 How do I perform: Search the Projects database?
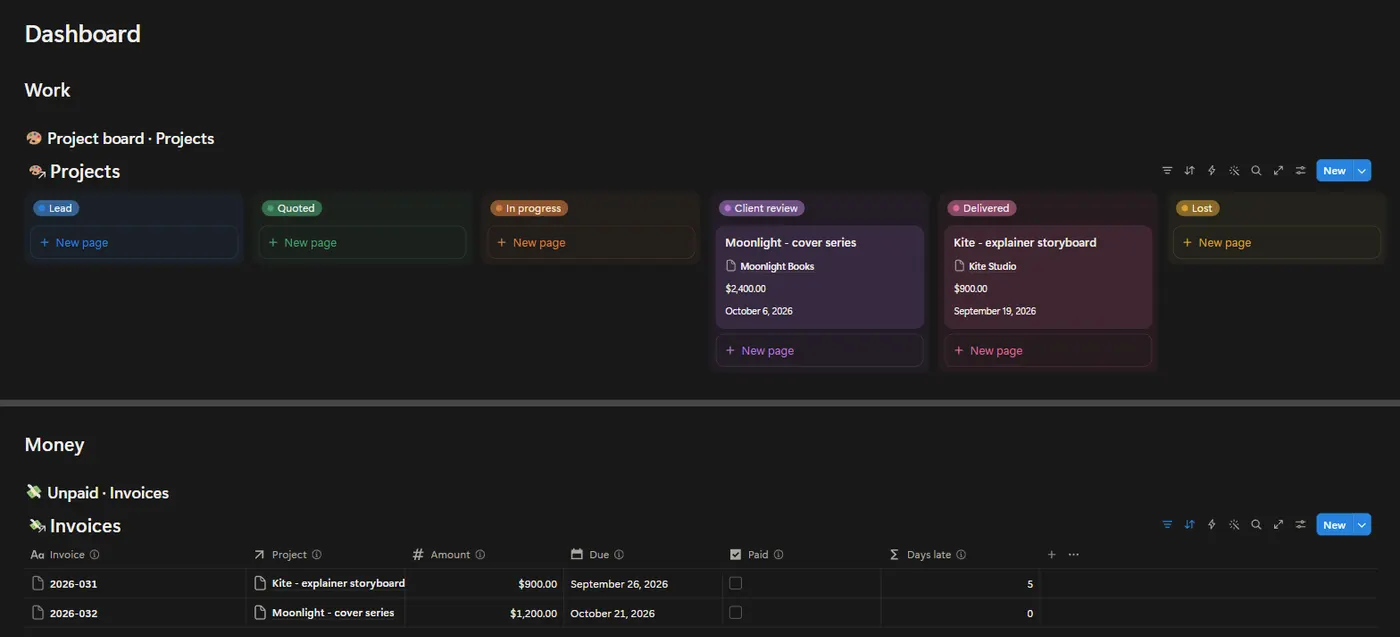tap(1256, 171)
